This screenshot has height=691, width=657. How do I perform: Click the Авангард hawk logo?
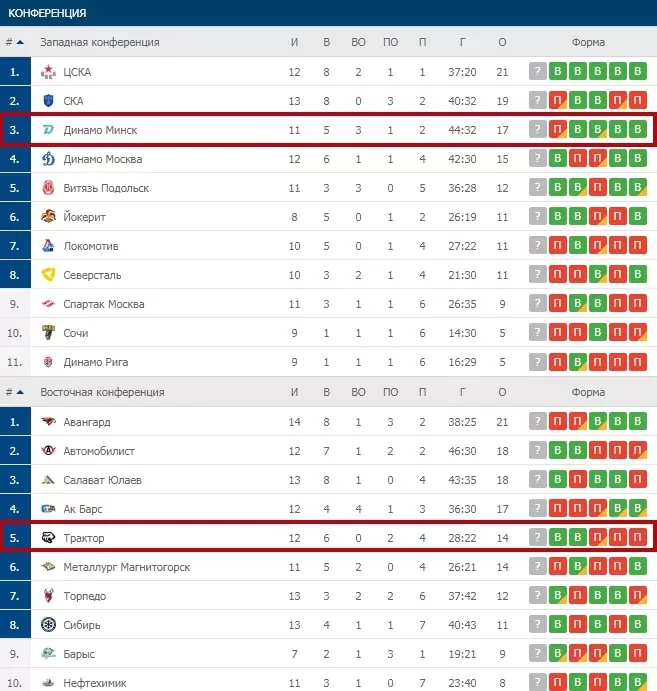pos(48,422)
